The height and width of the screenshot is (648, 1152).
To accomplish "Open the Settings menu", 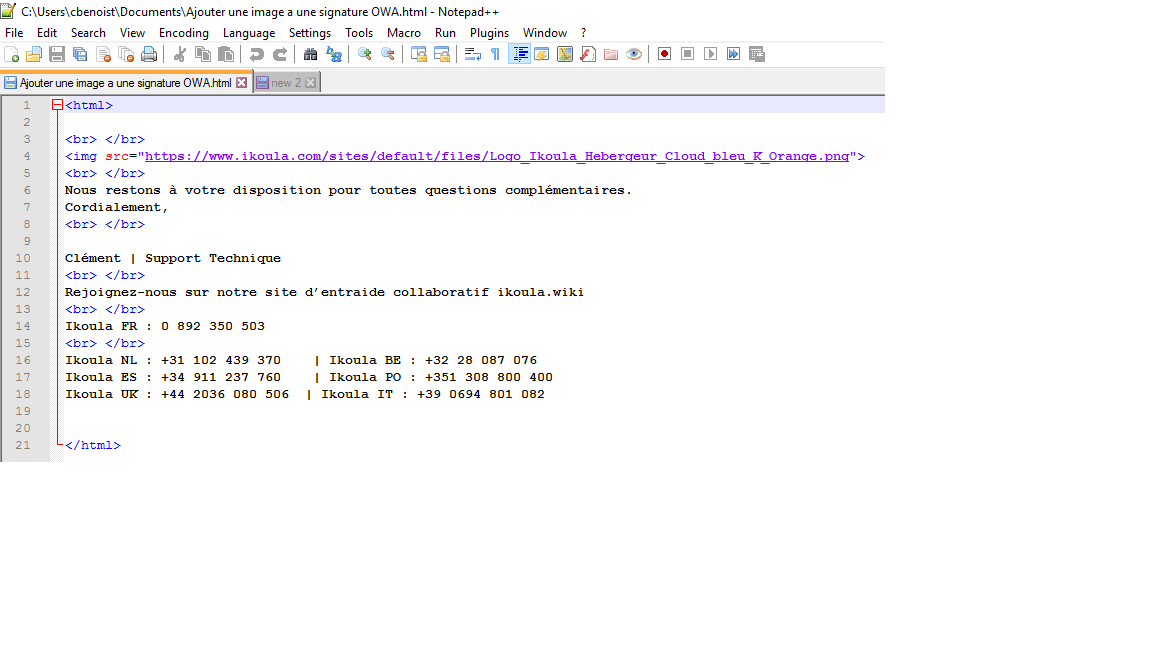I will [x=310, y=33].
